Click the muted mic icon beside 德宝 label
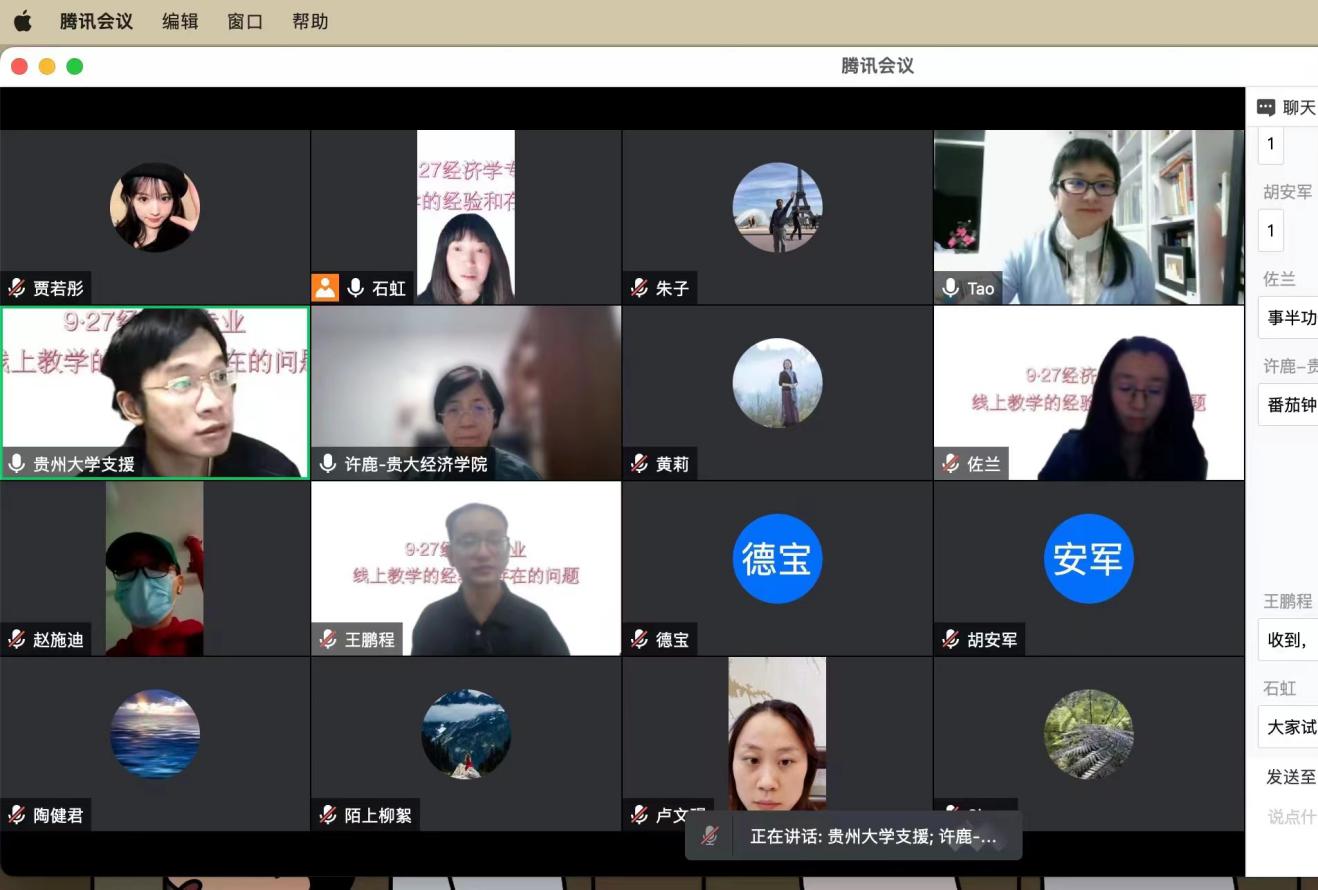This screenshot has height=890, width=1318. [x=640, y=639]
